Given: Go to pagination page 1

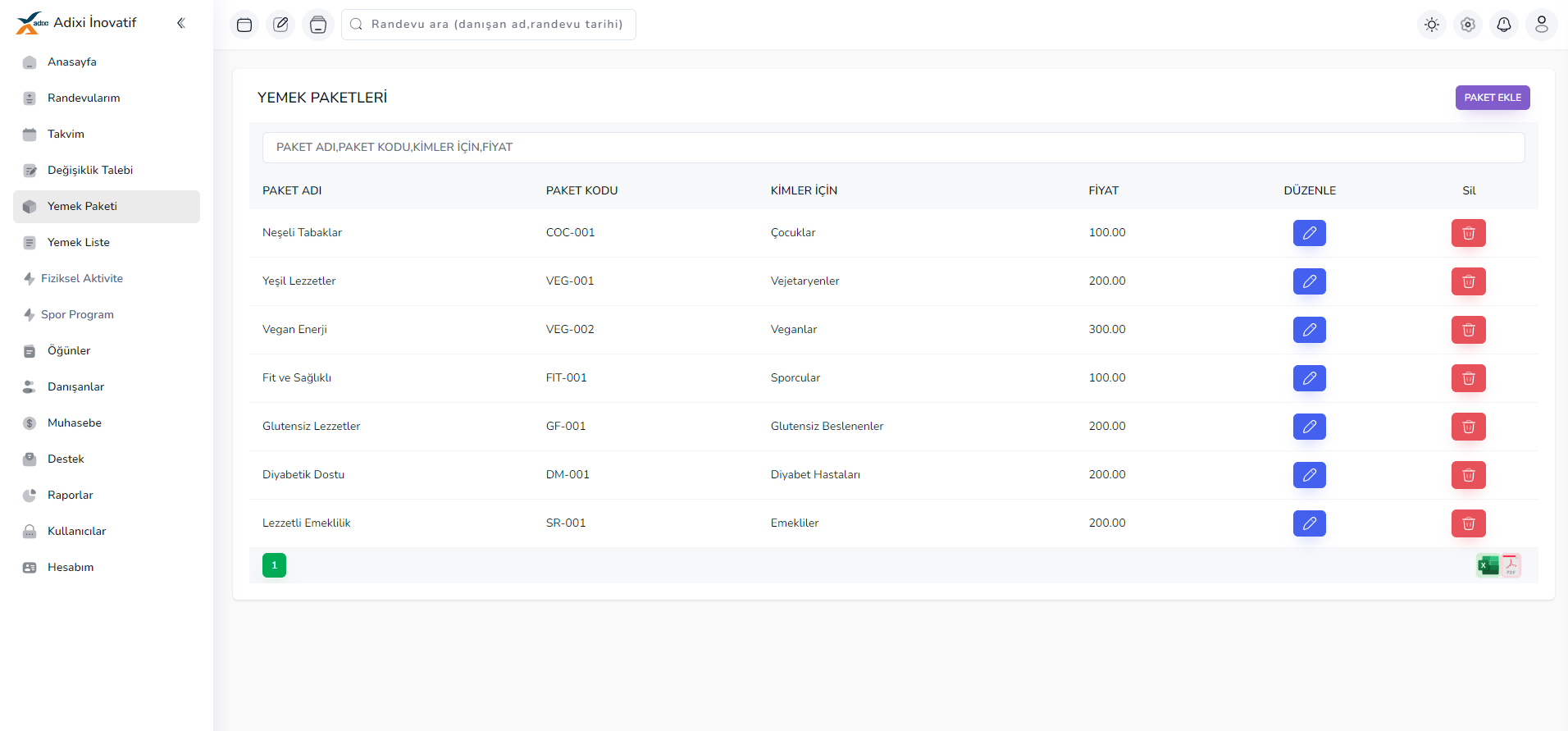Looking at the screenshot, I should [x=274, y=565].
